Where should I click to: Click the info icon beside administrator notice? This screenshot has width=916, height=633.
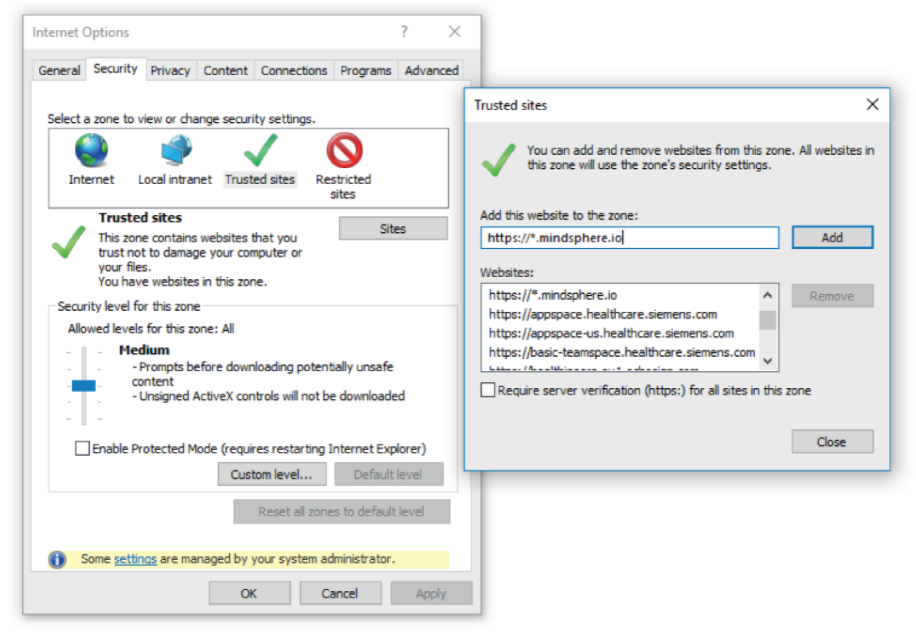click(x=57, y=559)
